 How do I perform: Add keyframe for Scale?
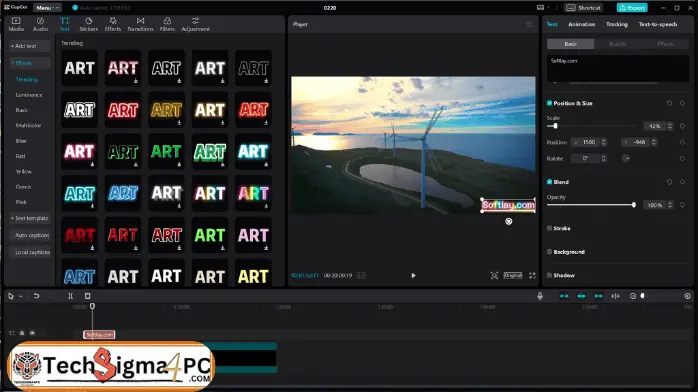tap(682, 126)
